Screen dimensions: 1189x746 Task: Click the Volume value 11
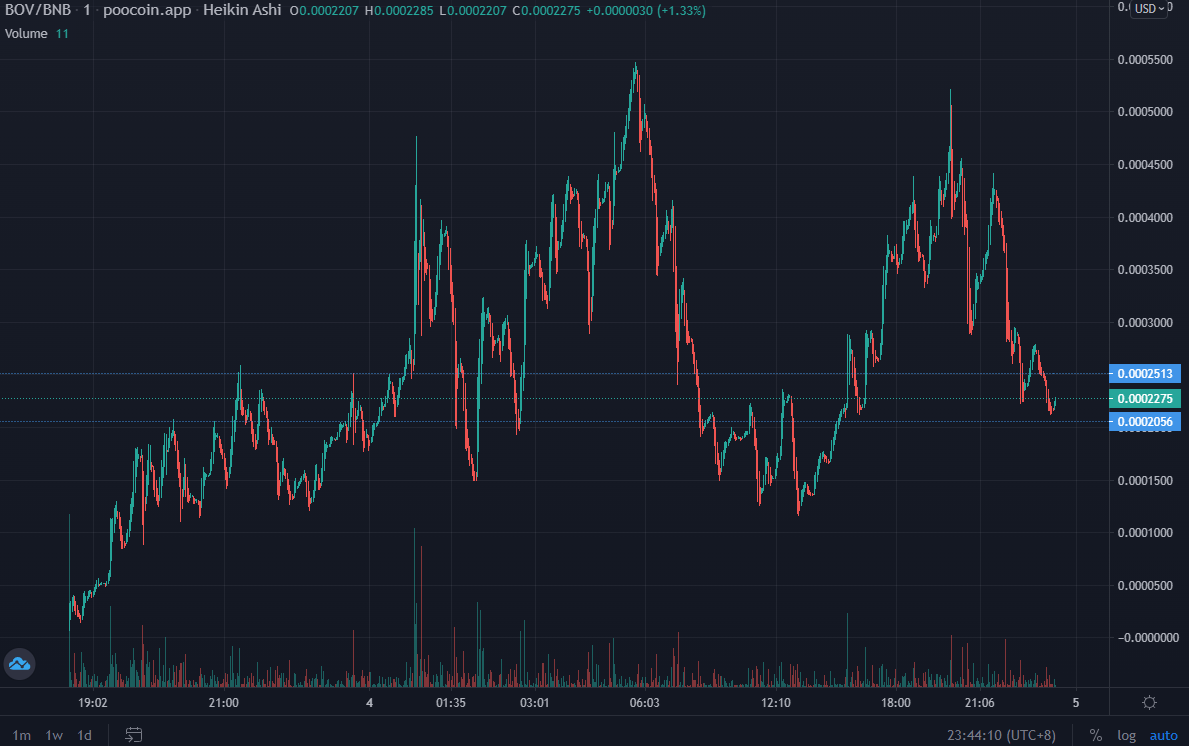(62, 33)
